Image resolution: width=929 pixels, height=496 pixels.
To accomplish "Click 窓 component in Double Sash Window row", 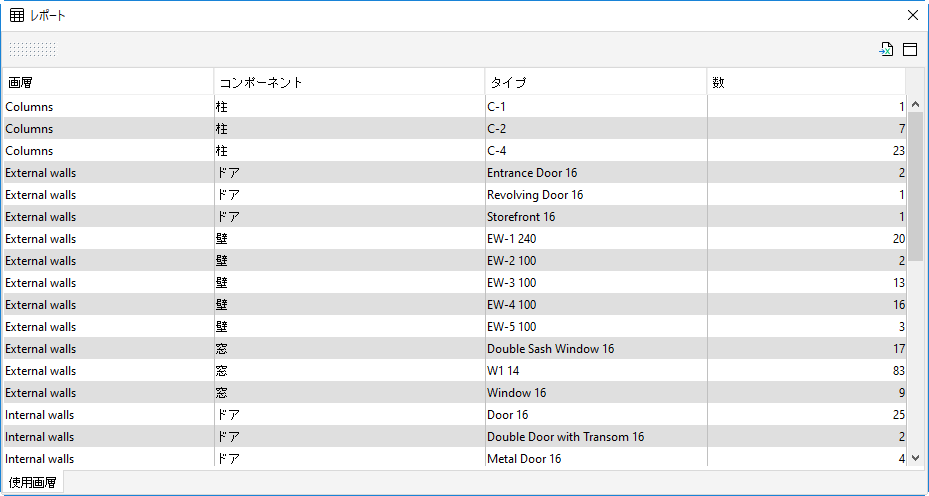I will pos(350,348).
